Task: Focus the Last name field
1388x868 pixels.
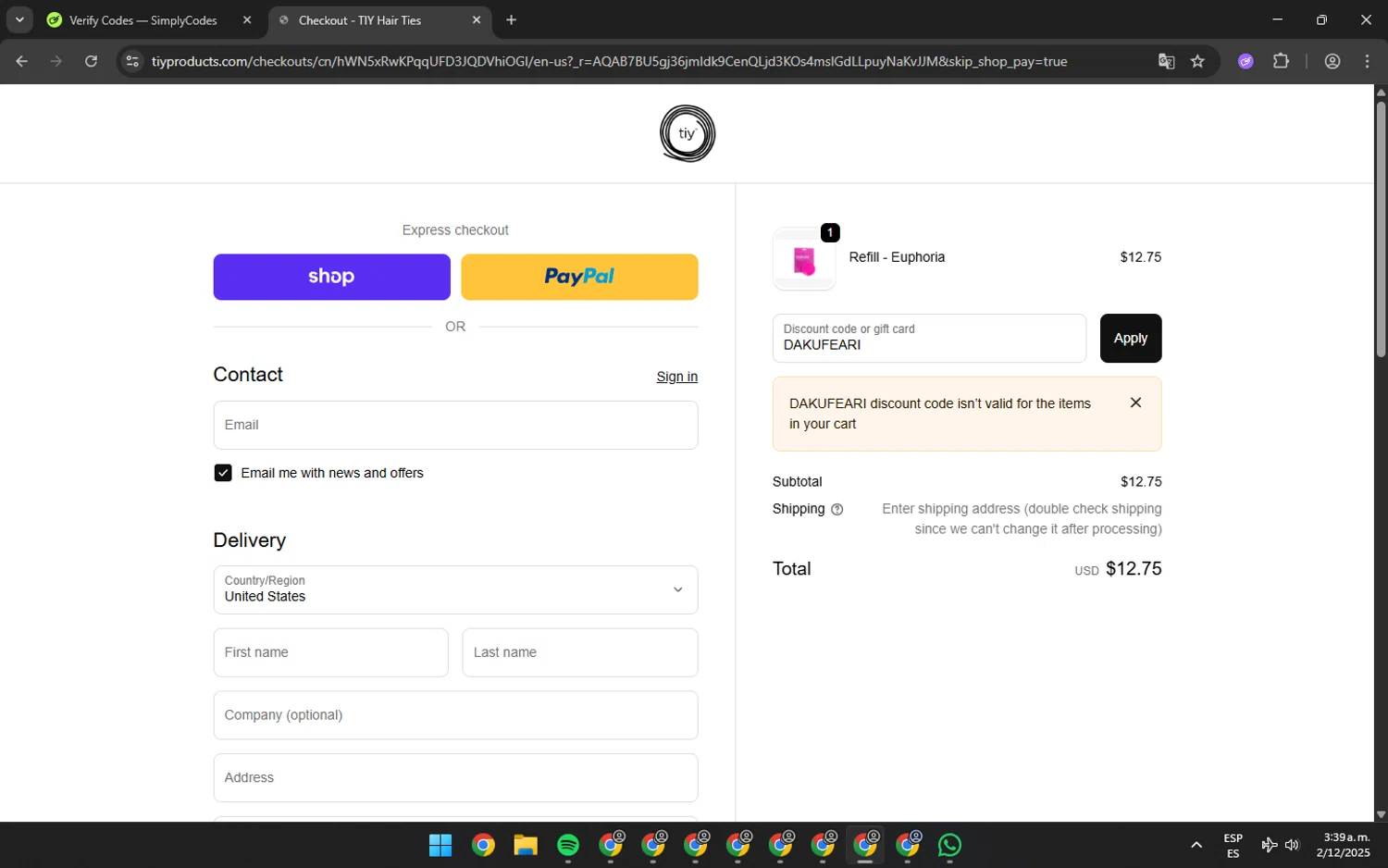Action: 579,652
